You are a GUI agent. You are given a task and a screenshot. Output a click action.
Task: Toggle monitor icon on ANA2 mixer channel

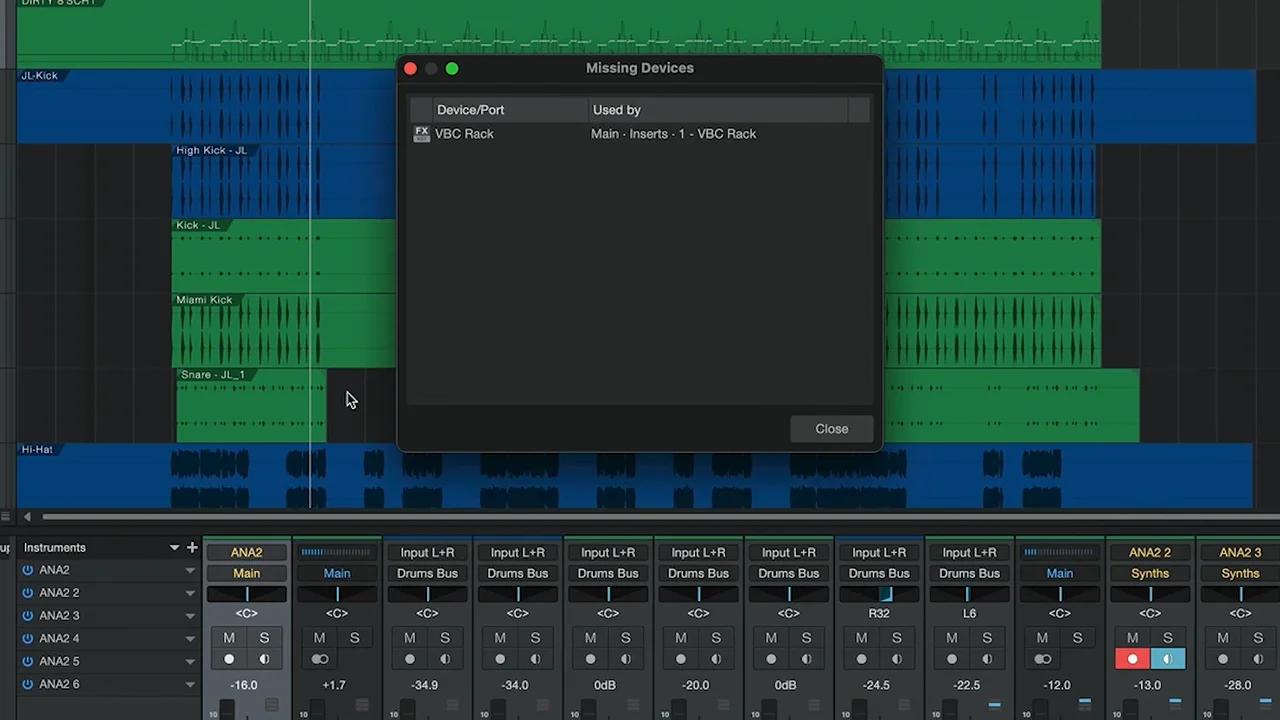click(264, 660)
